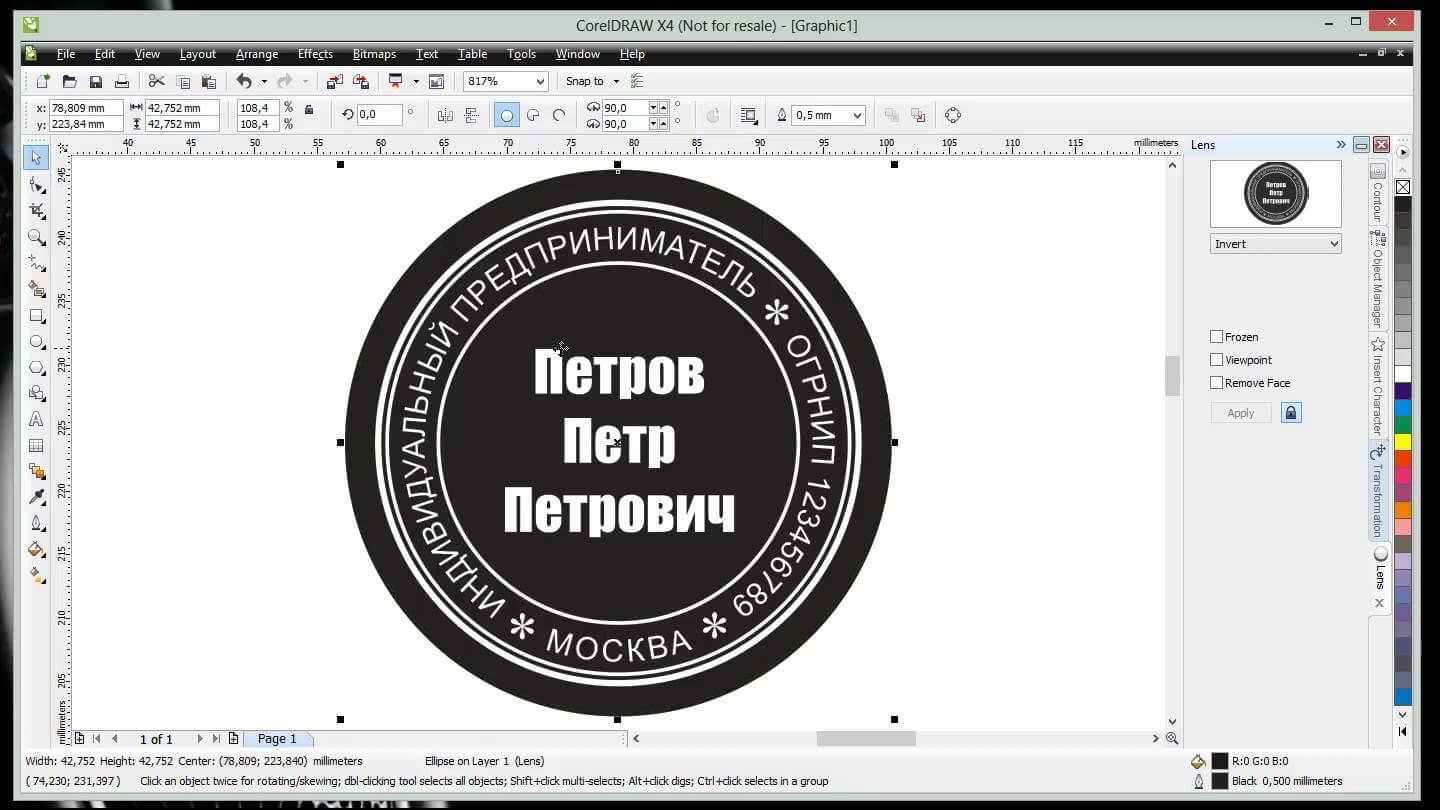
Task: Enable the Frozen checkbox
Action: coord(1217,337)
